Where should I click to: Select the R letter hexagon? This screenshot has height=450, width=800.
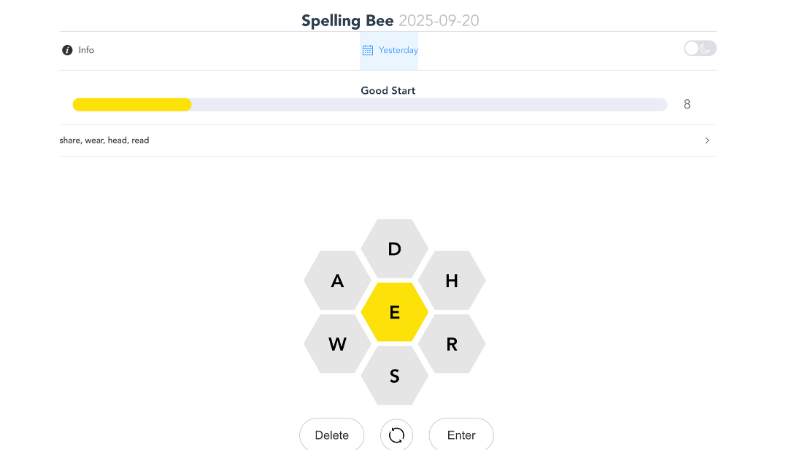pyautogui.click(x=451, y=345)
